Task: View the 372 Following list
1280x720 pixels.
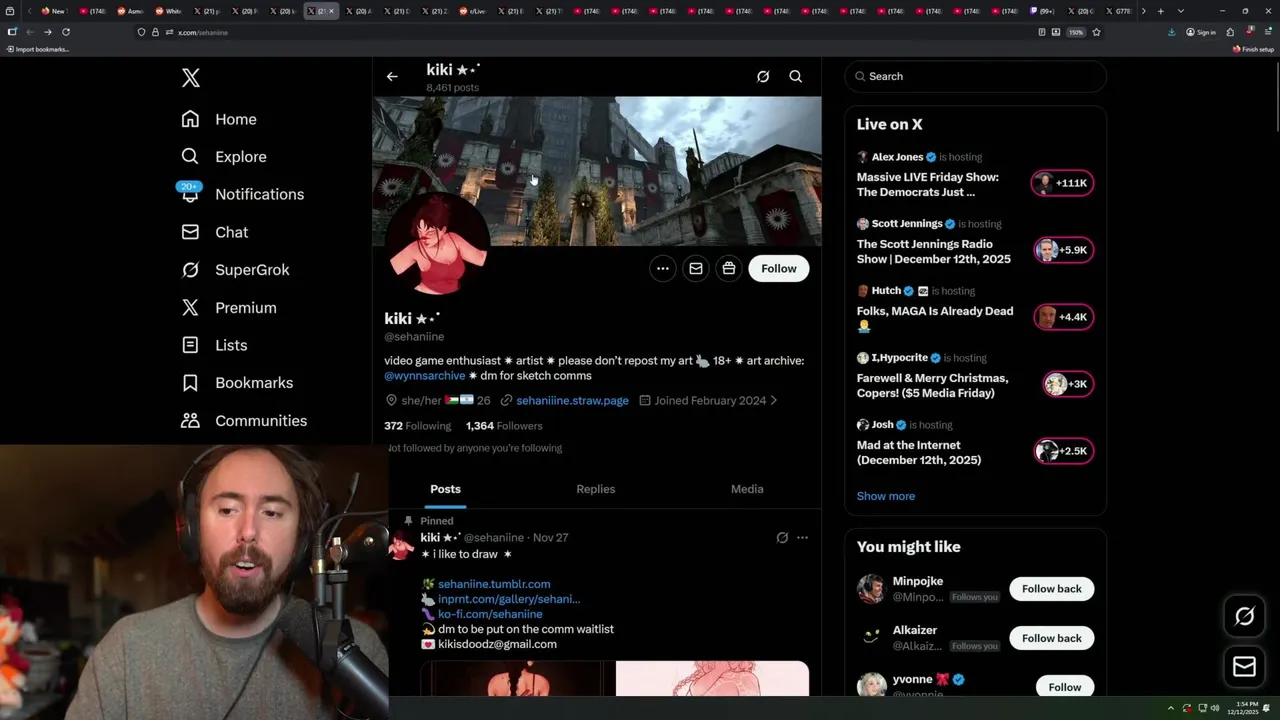Action: (417, 426)
